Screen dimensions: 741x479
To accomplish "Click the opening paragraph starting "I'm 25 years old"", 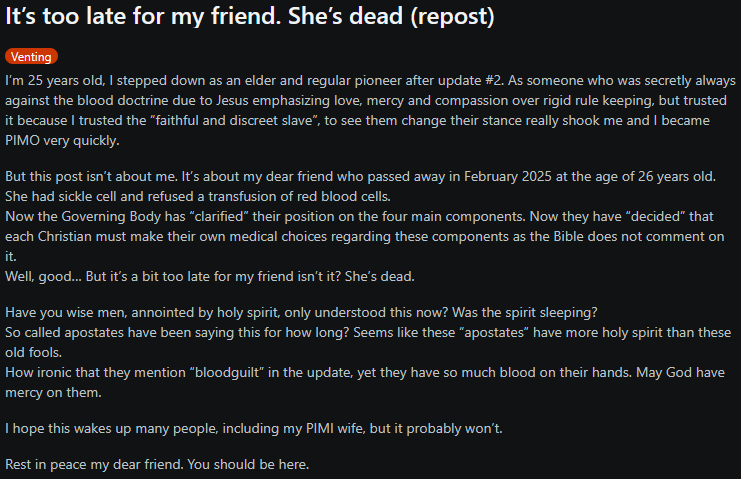I will 370,111.
